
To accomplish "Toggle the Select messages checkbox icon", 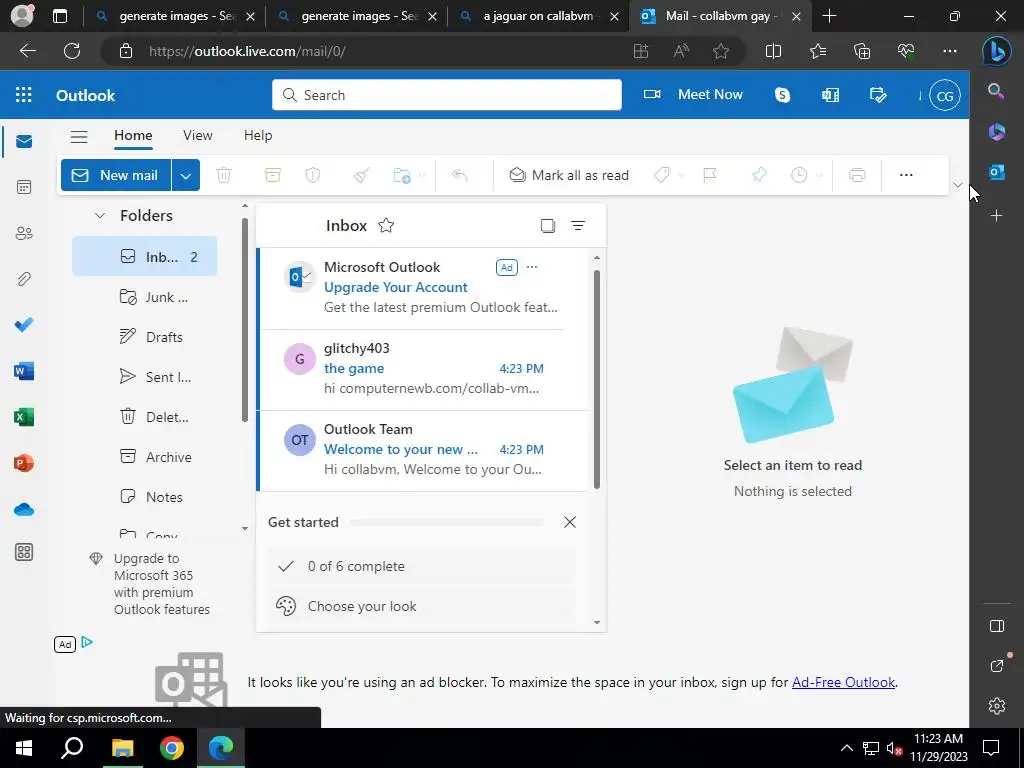I will 548,225.
